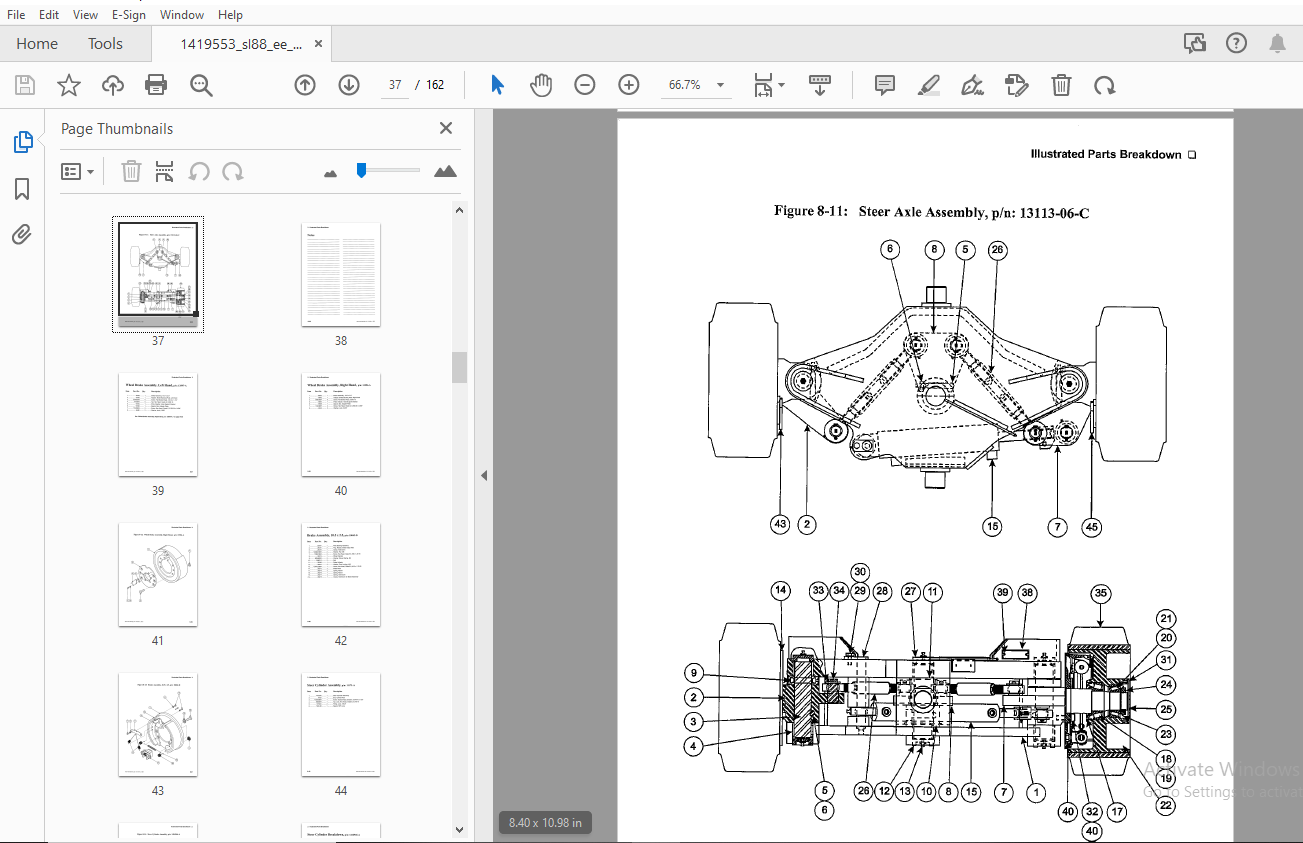1303x843 pixels.
Task: Print the document with the printer icon
Action: [x=156, y=85]
